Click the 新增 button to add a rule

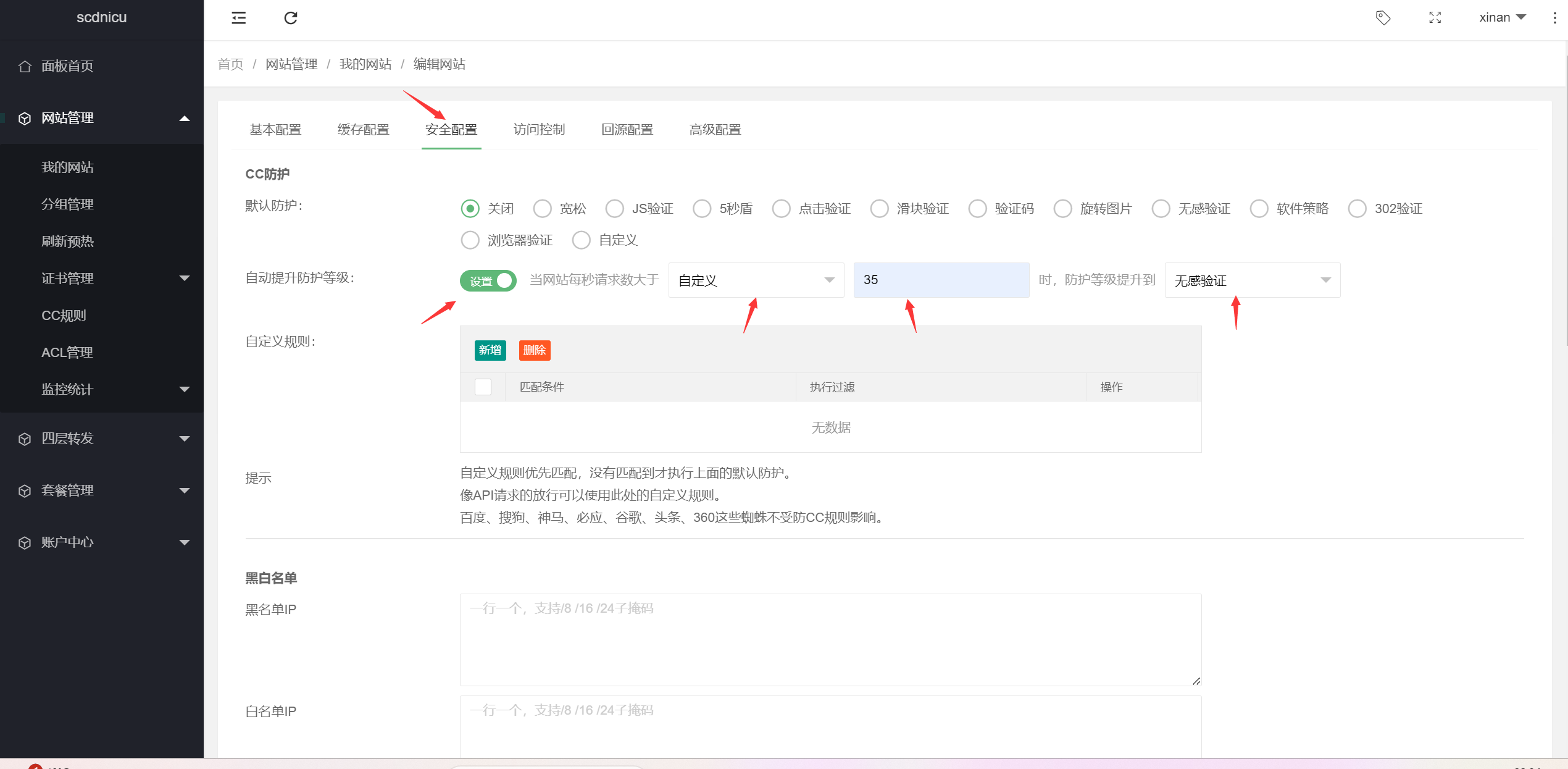click(x=490, y=350)
